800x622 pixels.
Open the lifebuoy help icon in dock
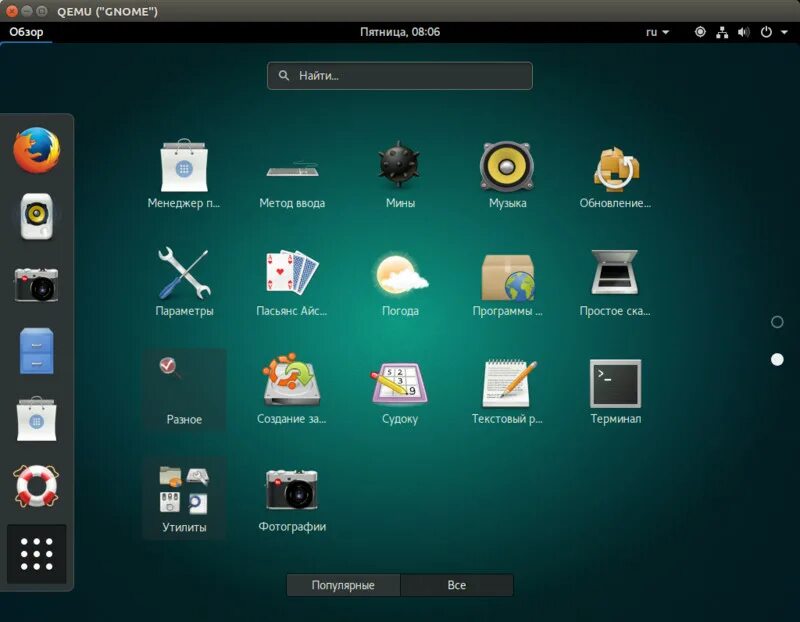tap(36, 486)
